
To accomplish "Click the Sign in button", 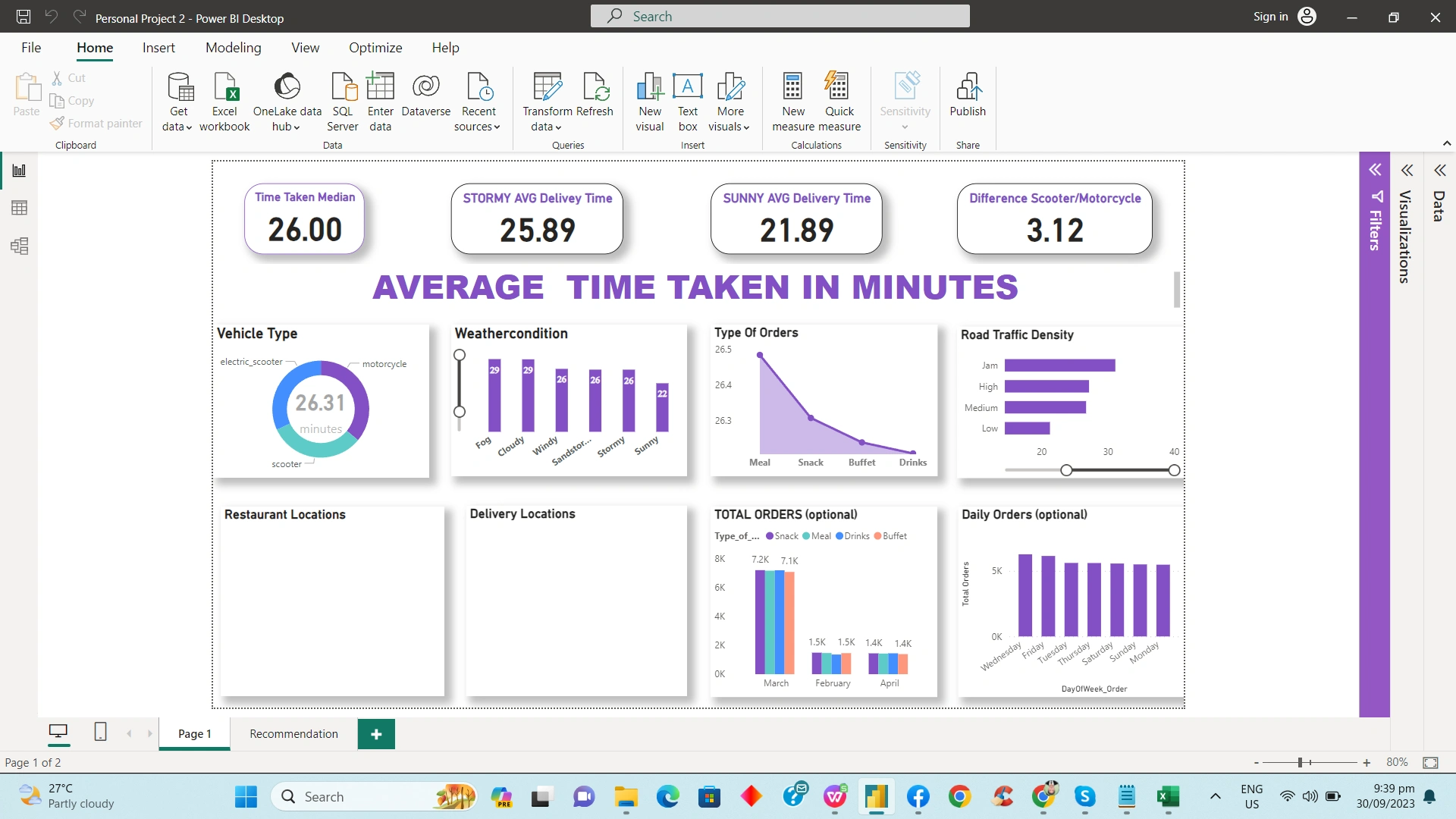I will pos(1270,16).
